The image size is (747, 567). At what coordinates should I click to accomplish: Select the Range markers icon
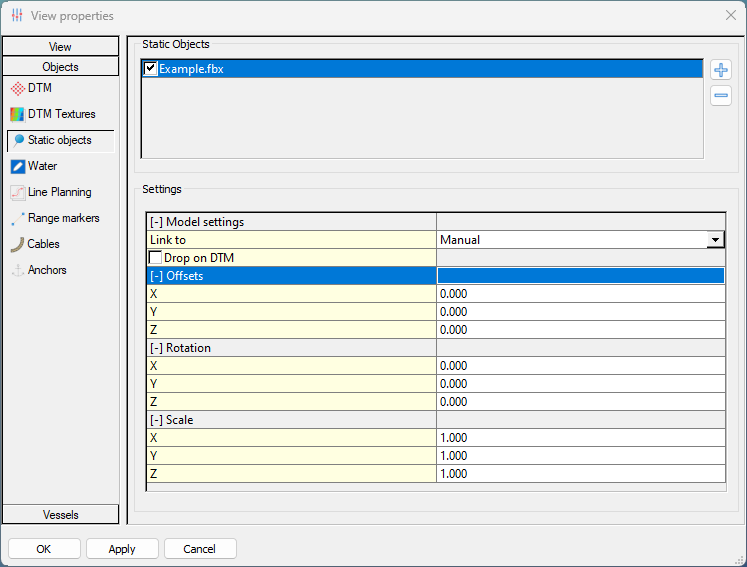coord(17,218)
